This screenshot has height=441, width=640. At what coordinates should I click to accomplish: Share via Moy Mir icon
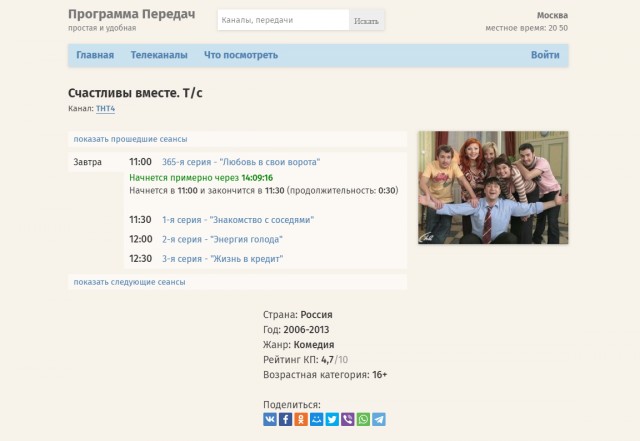click(316, 419)
